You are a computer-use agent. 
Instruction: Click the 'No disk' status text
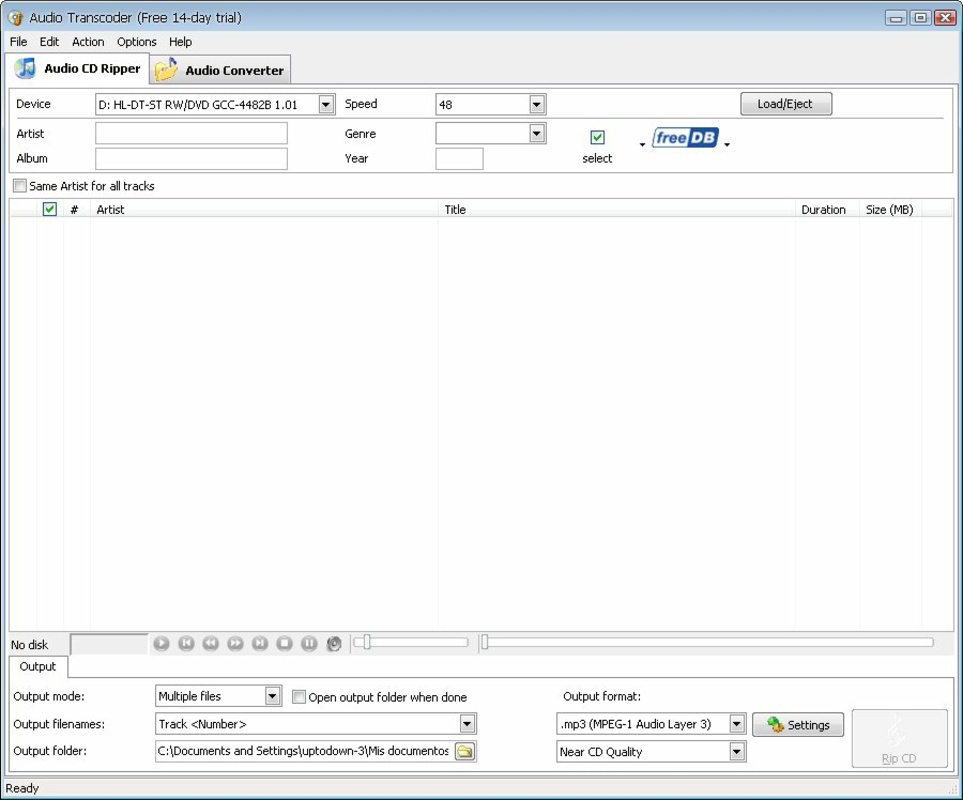tap(29, 645)
